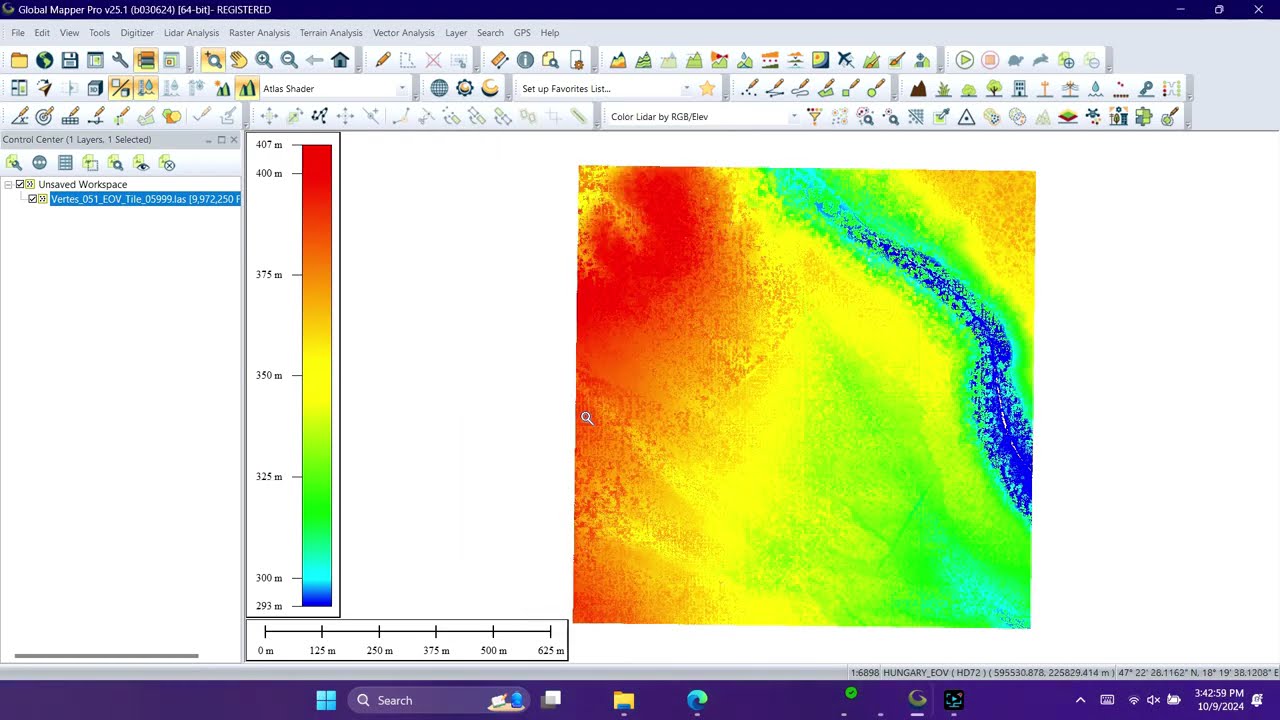Open the Lidar Analysis menu

pos(191,33)
